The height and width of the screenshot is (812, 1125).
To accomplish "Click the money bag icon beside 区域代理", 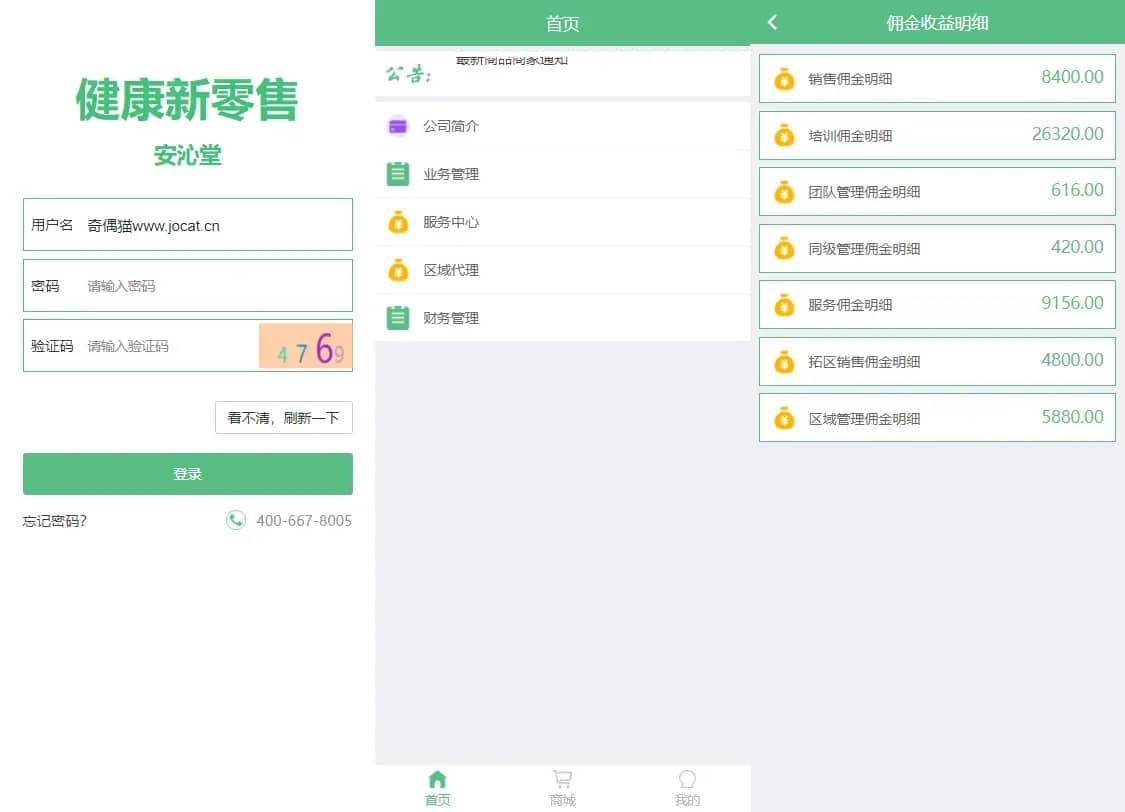I will (397, 270).
